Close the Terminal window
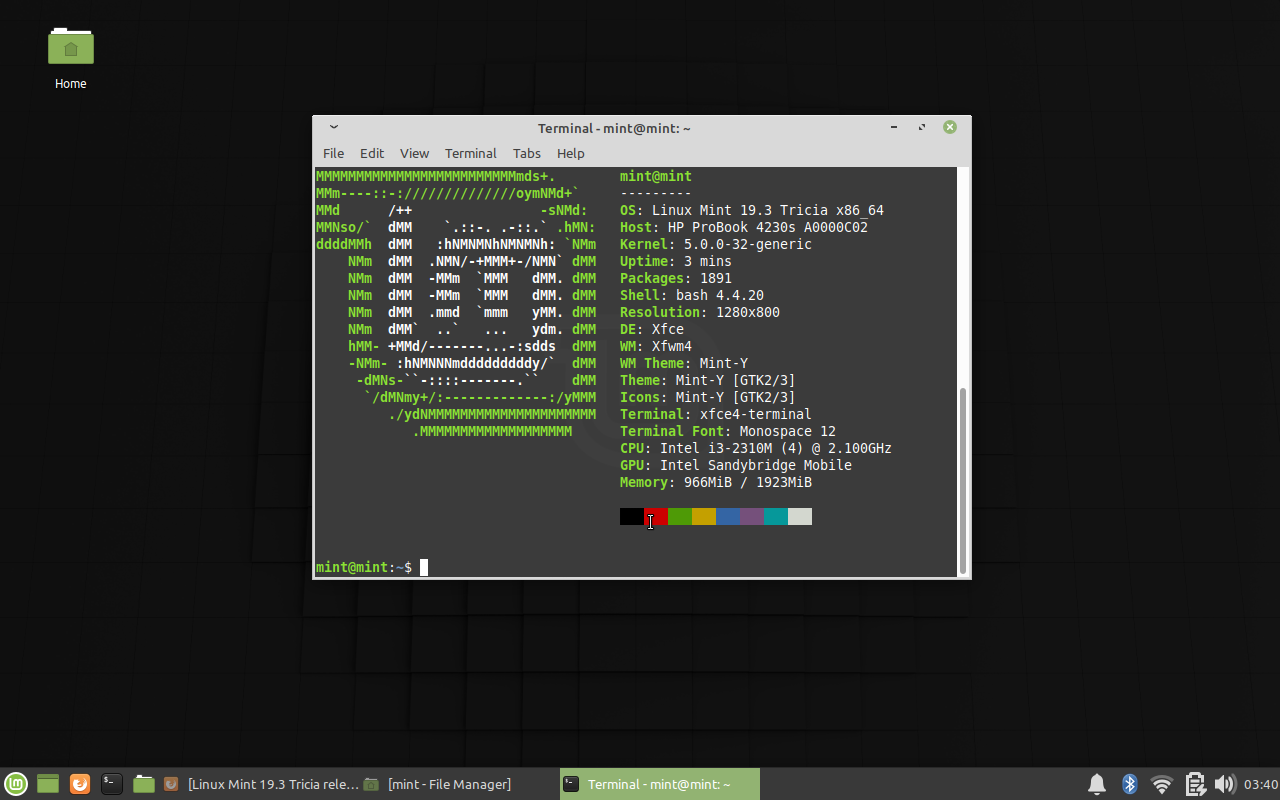This screenshot has height=800, width=1280. tap(950, 127)
